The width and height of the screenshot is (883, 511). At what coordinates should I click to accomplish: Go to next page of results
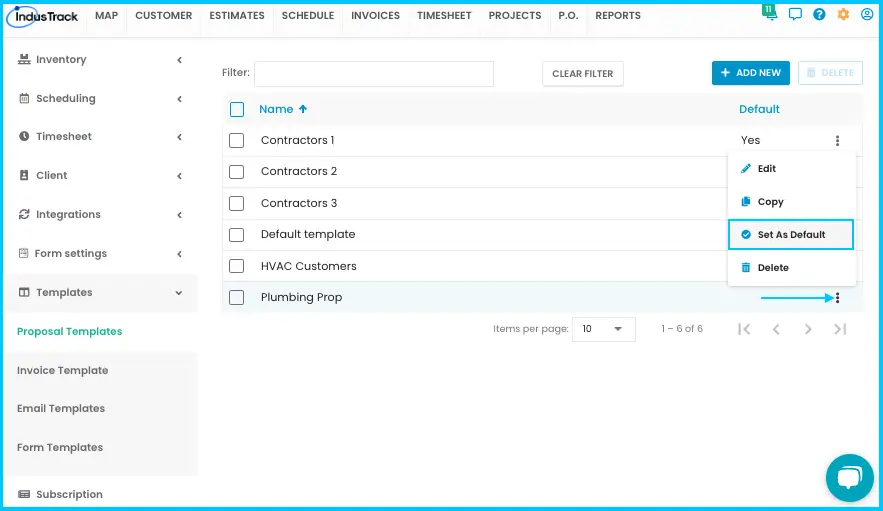[x=808, y=329]
